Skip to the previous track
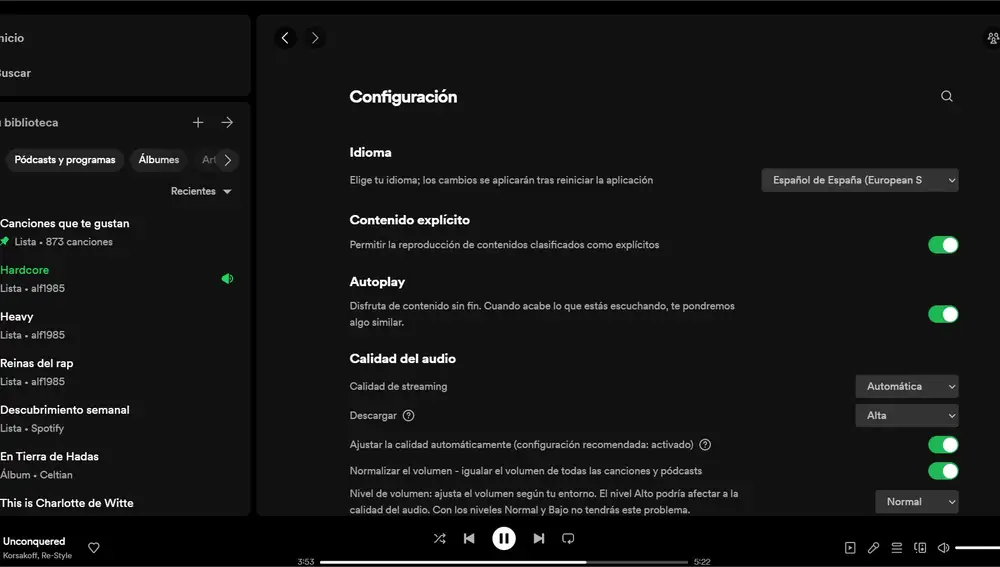1000x567 pixels. coord(469,538)
